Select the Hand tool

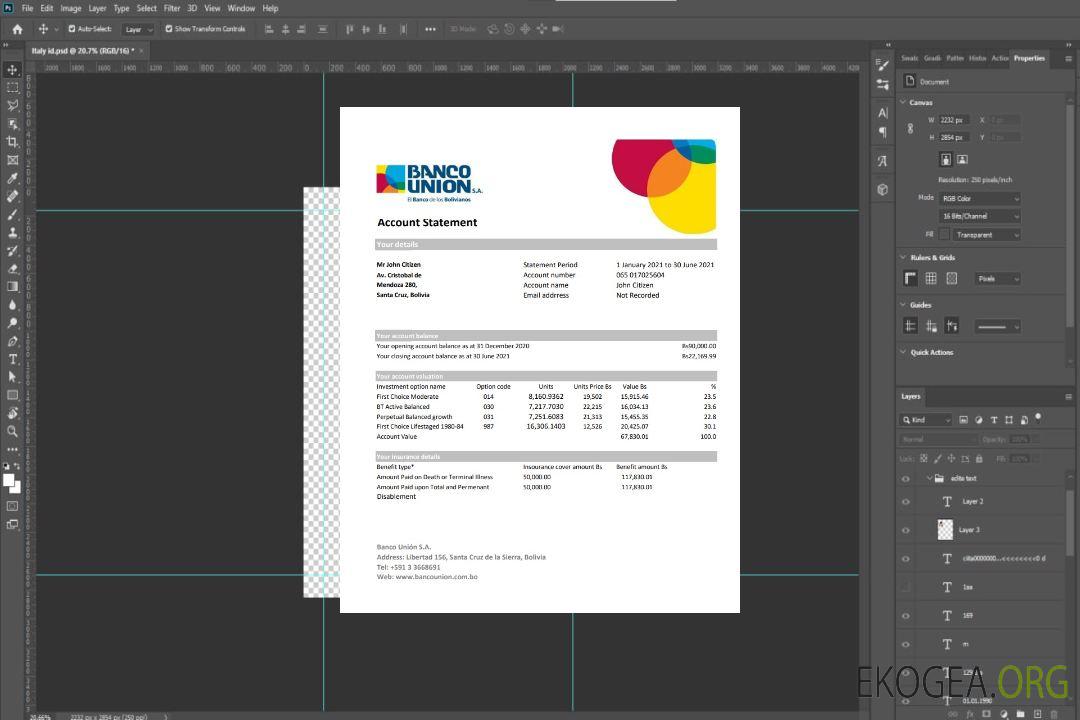coord(12,413)
